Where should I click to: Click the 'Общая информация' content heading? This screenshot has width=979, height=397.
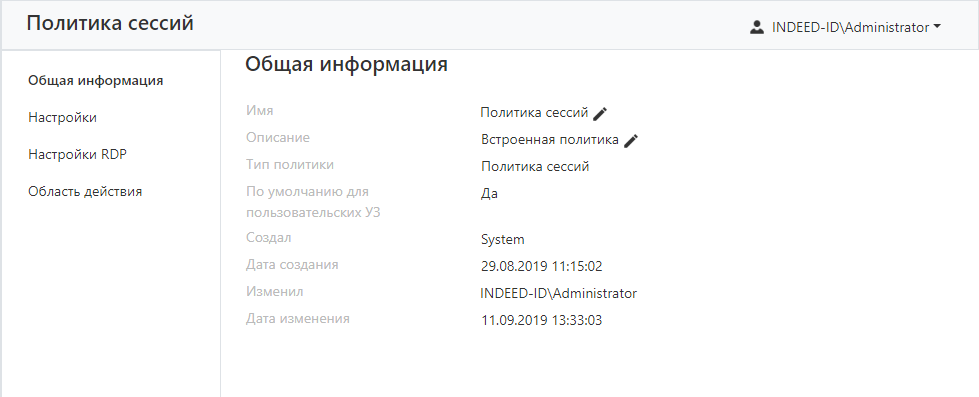point(346,64)
